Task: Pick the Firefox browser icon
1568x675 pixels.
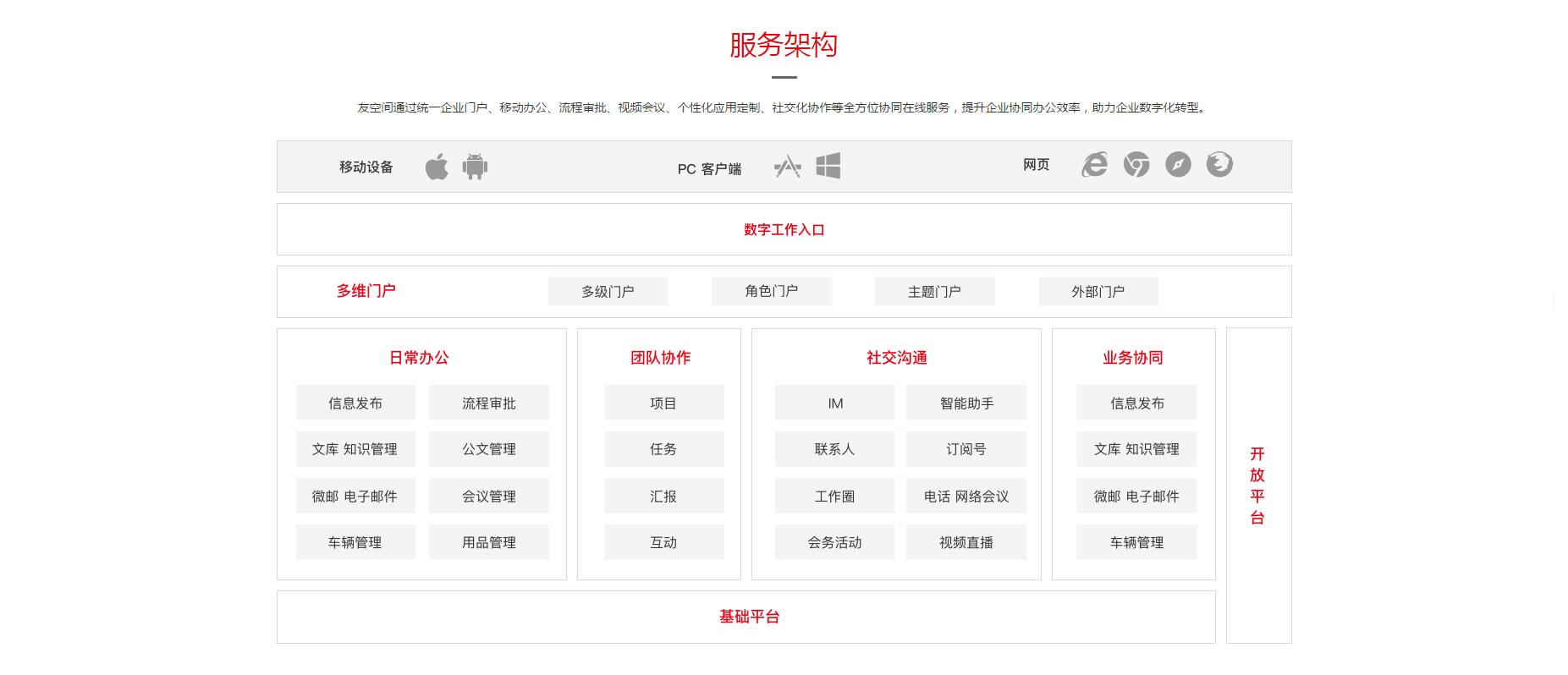Action: click(1219, 164)
